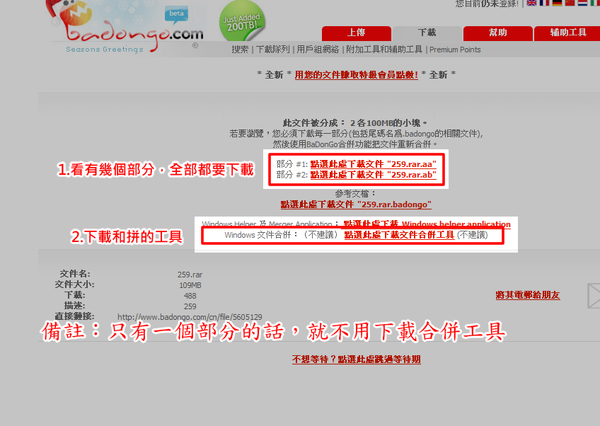Click the 直接鏈接 label

click(74, 316)
